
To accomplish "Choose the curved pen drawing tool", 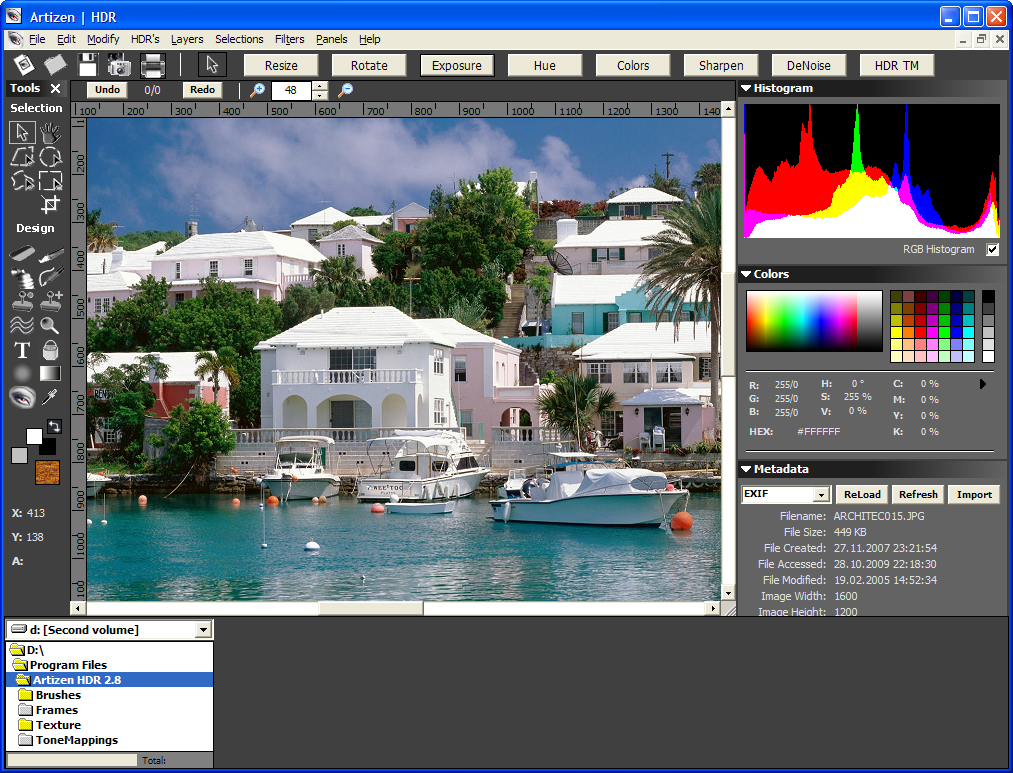I will (50, 278).
